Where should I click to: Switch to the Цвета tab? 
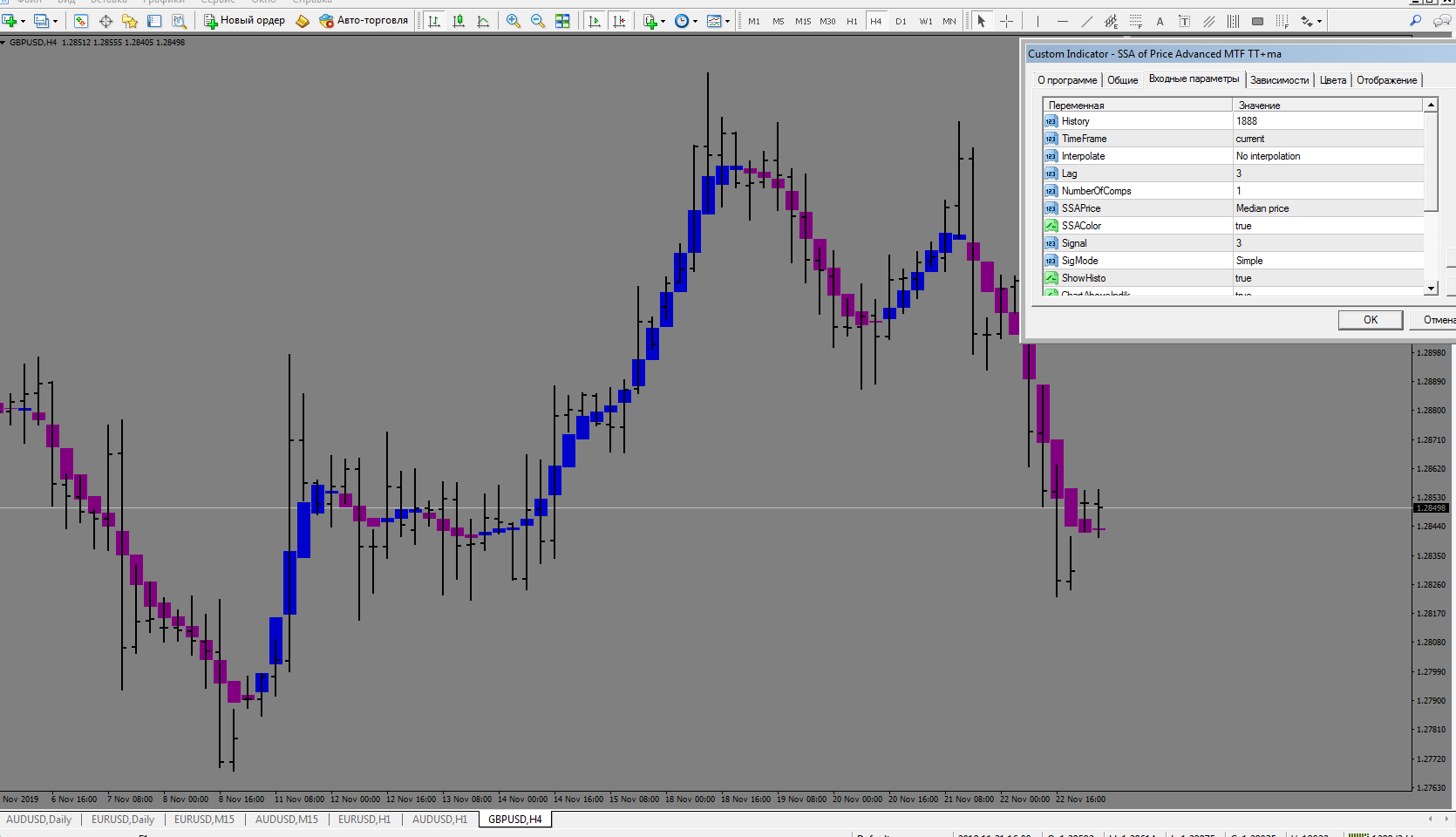(x=1332, y=80)
